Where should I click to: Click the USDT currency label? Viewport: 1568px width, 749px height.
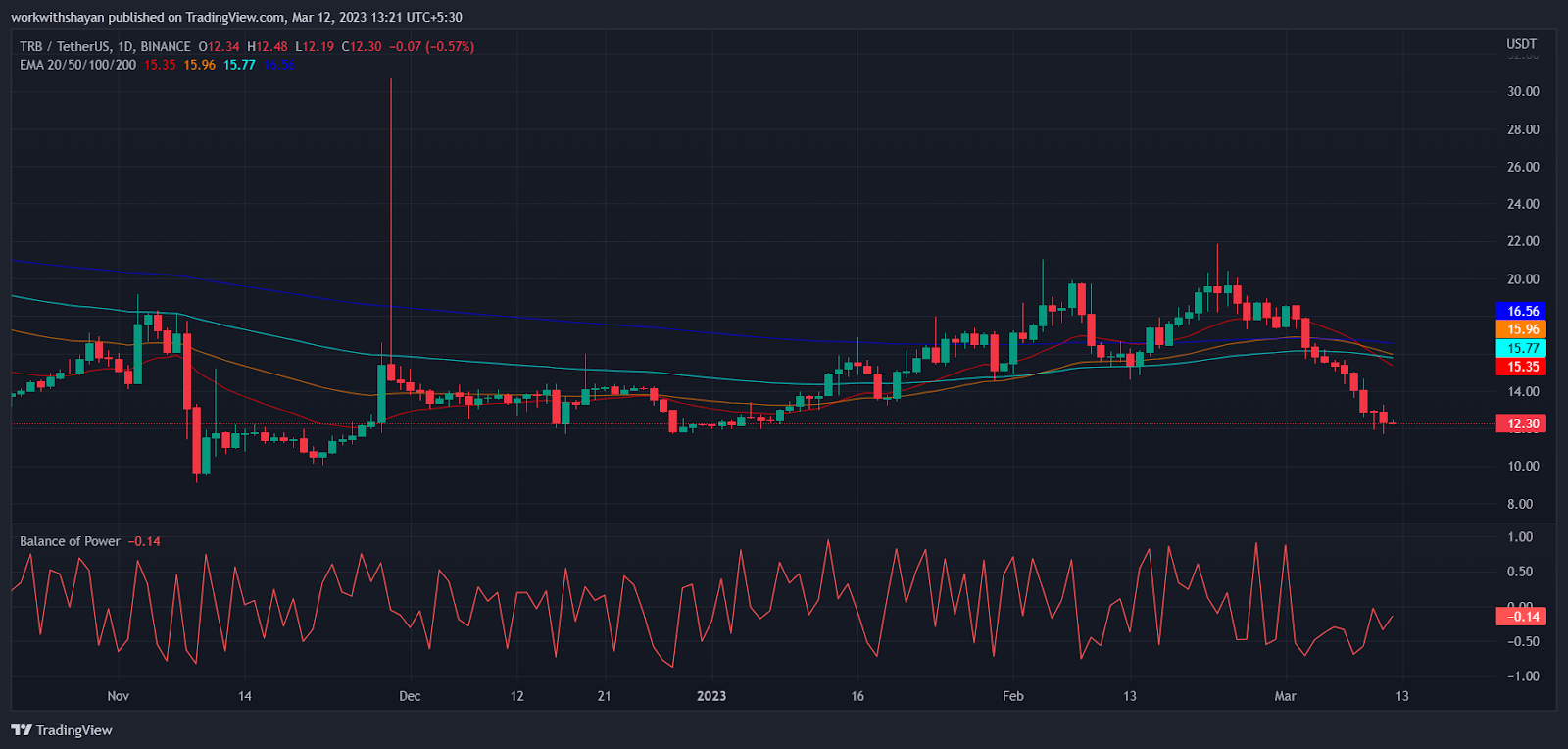point(1522,44)
